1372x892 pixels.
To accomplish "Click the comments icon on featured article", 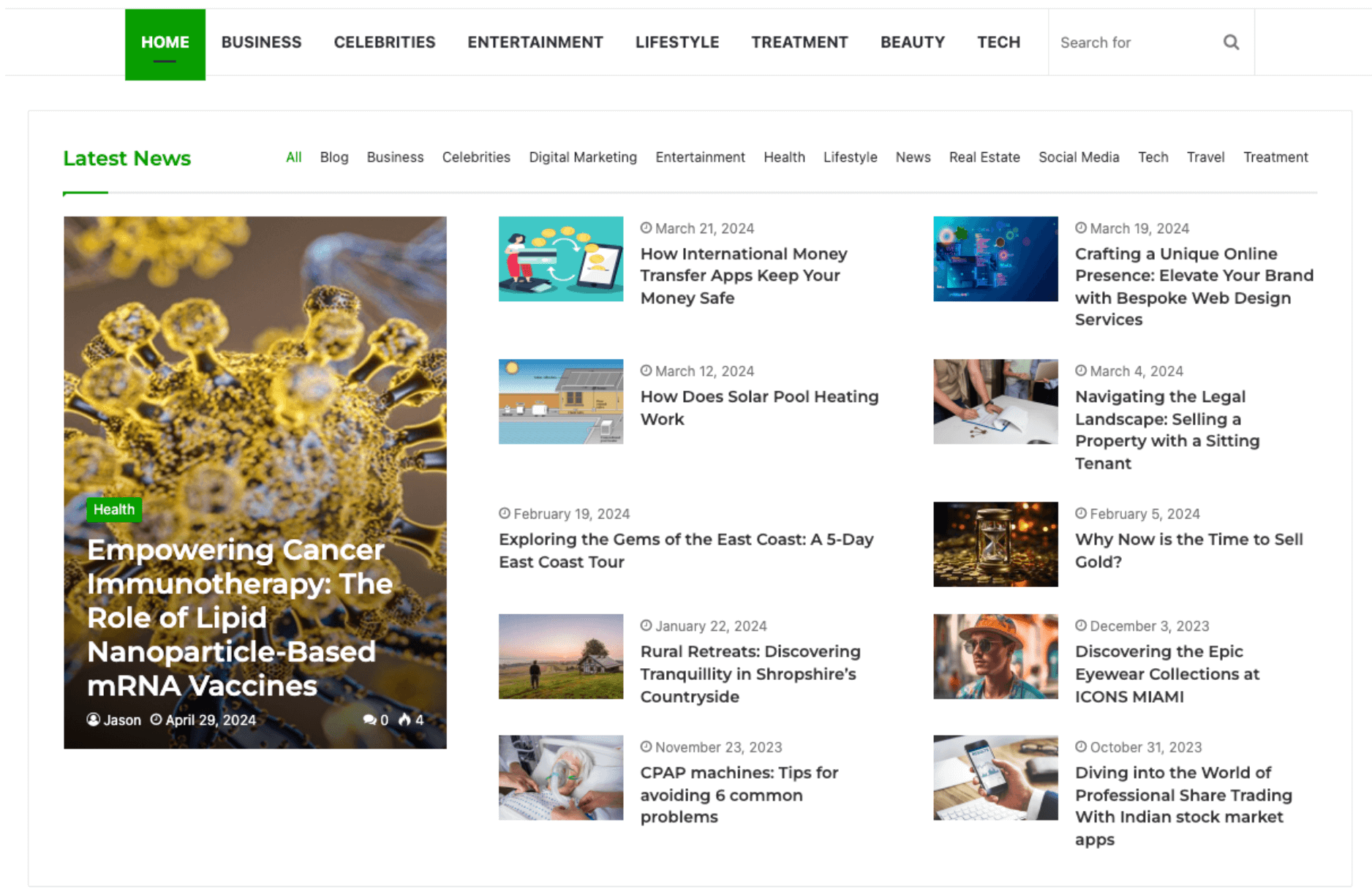I will [369, 720].
